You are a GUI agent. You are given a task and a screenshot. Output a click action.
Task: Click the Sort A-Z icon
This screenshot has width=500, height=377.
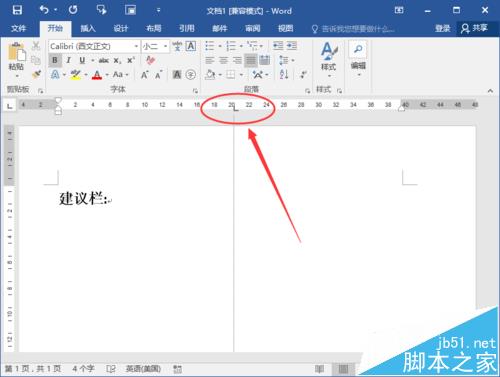point(284,74)
